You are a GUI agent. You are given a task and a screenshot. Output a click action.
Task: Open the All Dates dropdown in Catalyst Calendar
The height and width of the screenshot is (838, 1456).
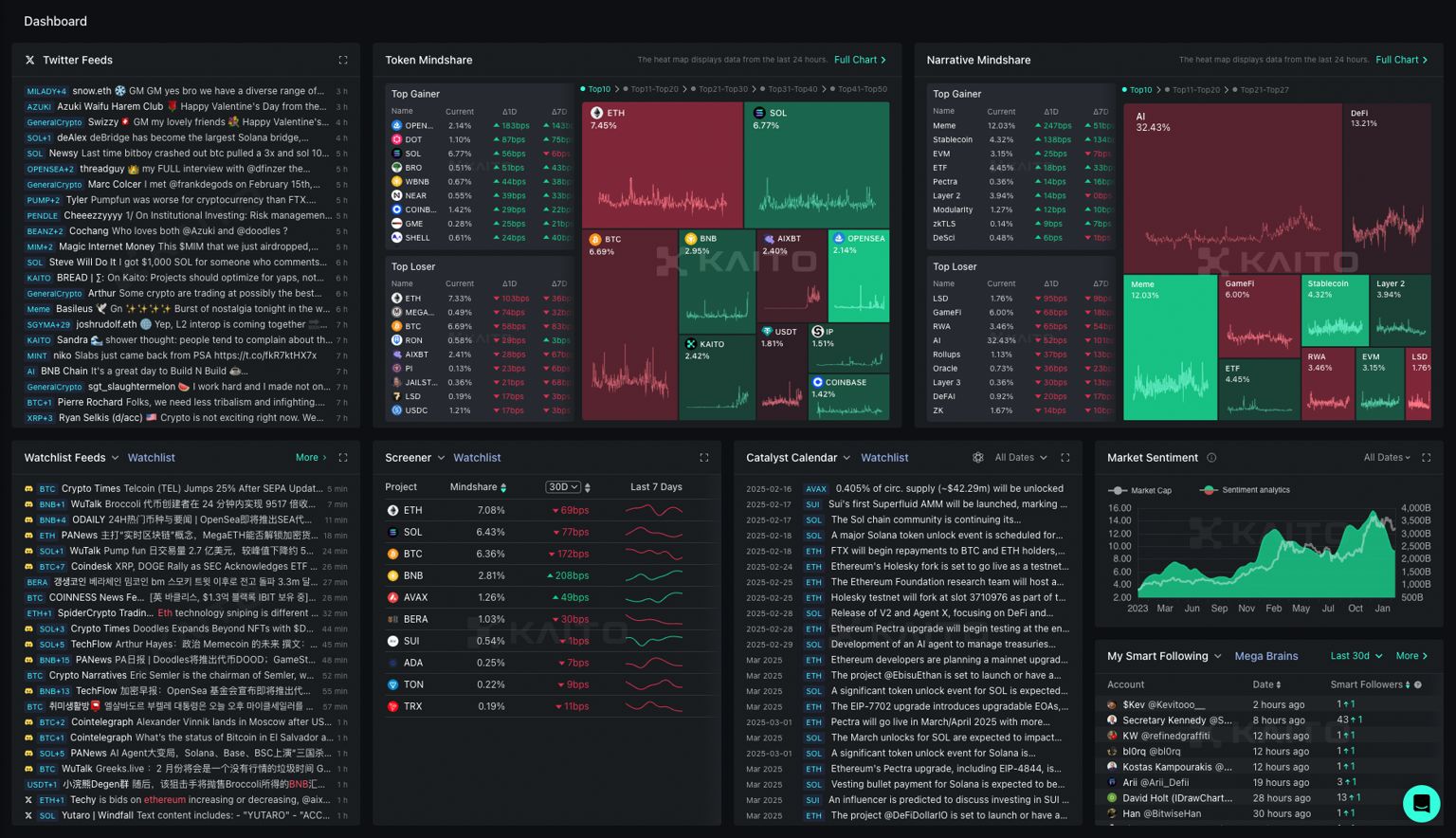pyautogui.click(x=1021, y=458)
